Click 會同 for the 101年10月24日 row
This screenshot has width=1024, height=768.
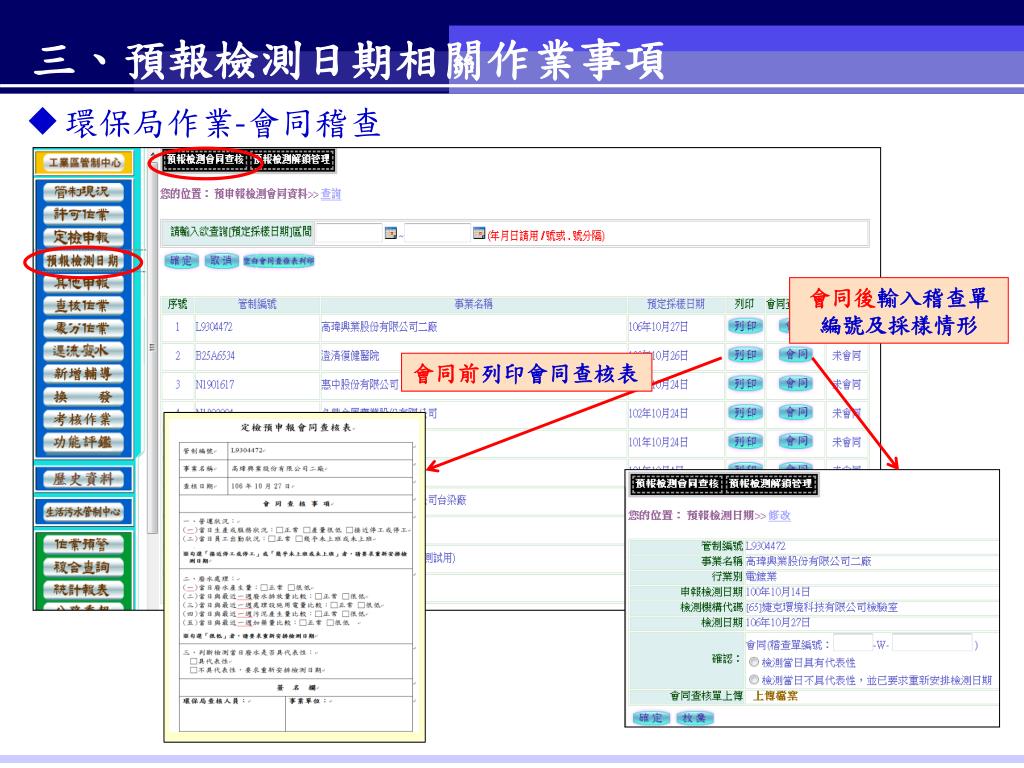[x=796, y=441]
